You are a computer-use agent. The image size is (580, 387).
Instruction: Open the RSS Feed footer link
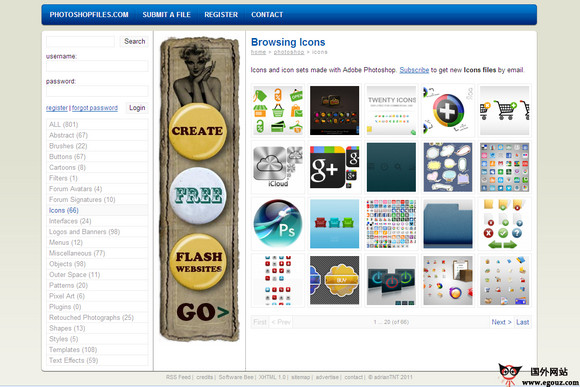tap(178, 377)
